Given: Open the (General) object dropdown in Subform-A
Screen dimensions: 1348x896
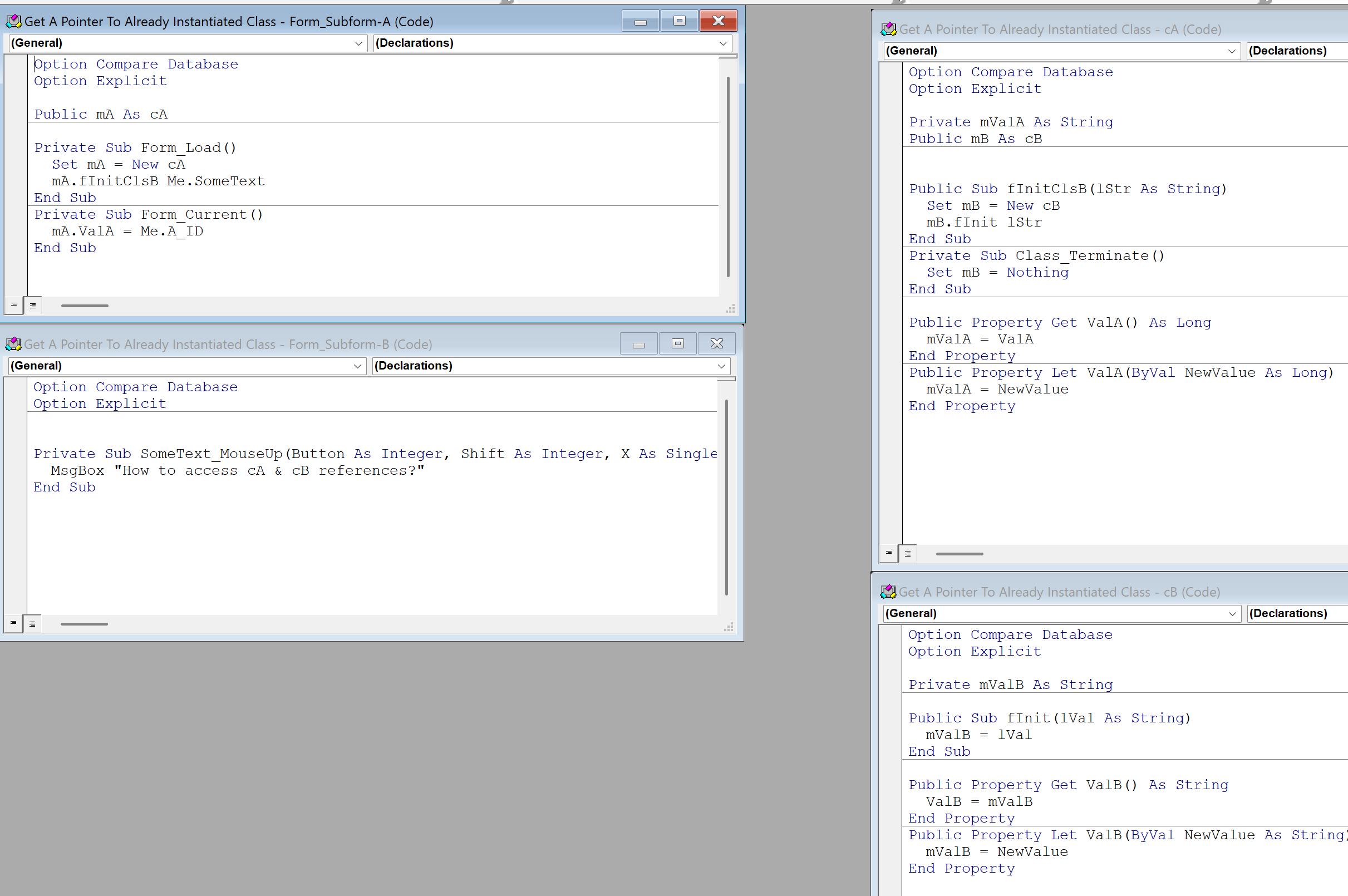Looking at the screenshot, I should 358,43.
